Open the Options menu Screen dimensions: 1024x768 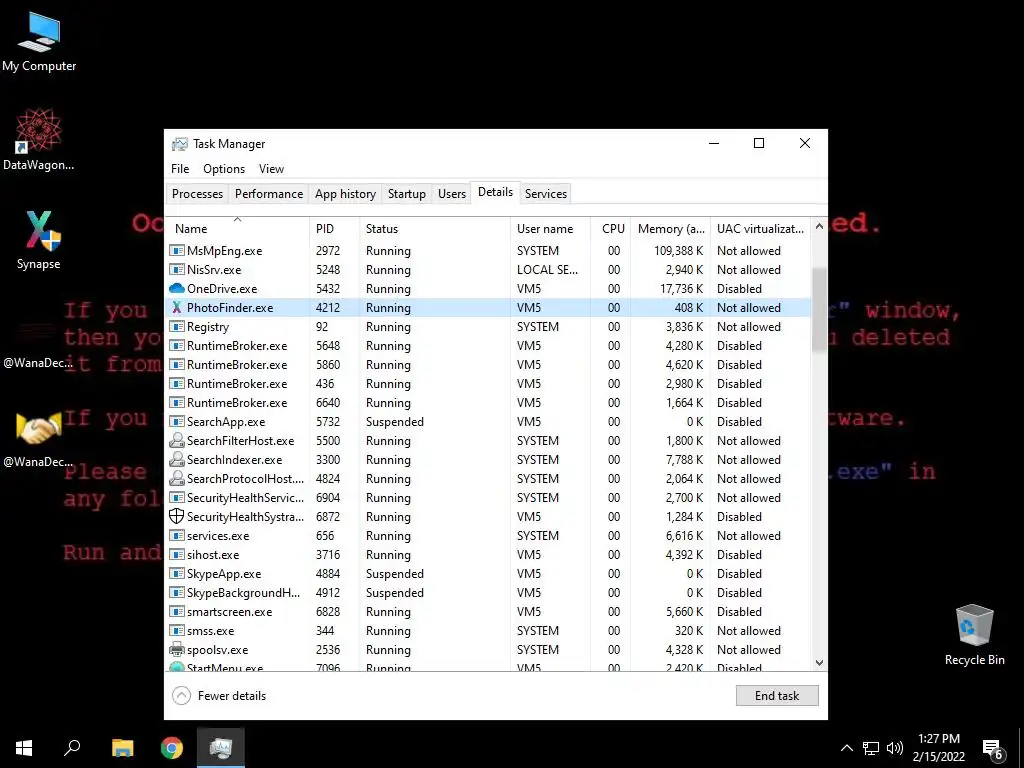coord(224,168)
